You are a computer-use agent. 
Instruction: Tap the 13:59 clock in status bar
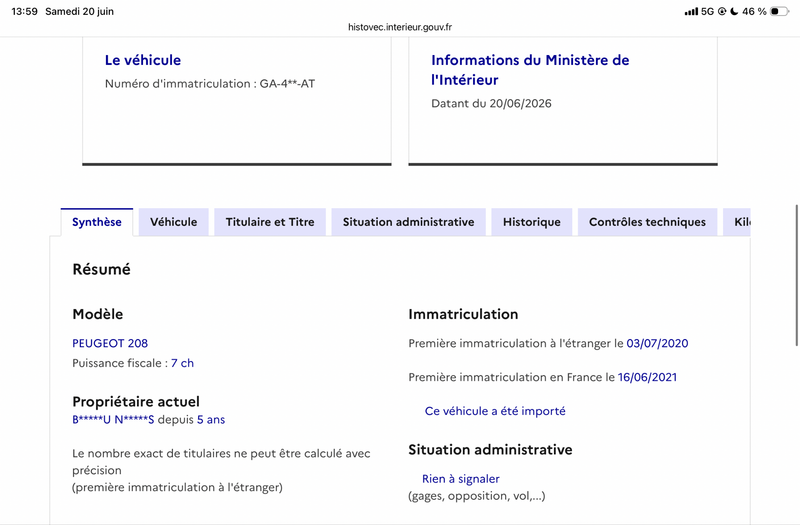[x=24, y=11]
